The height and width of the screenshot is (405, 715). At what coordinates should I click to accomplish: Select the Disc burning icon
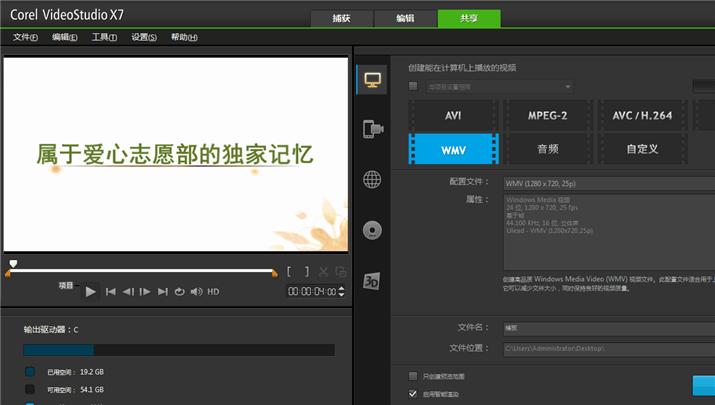(372, 230)
